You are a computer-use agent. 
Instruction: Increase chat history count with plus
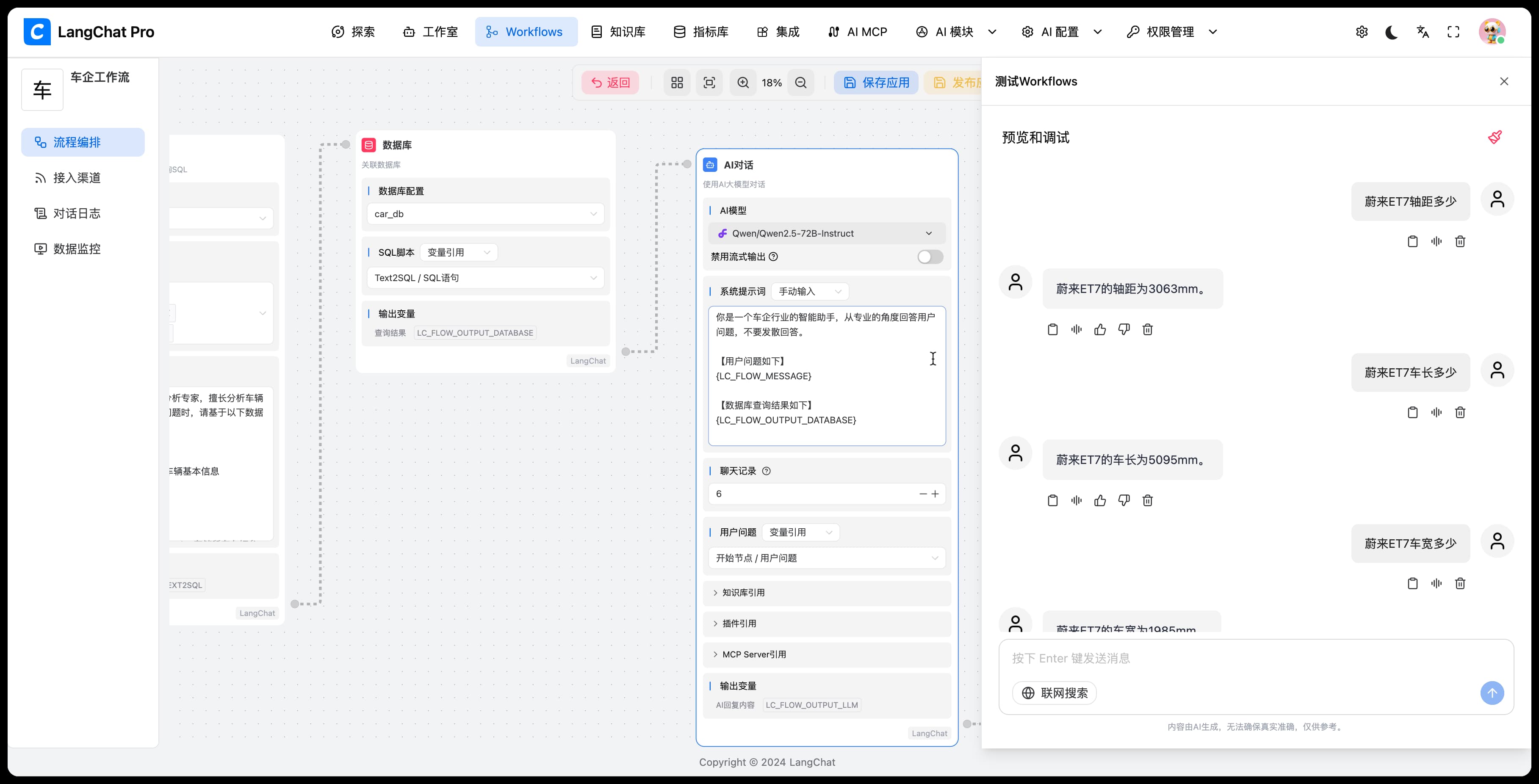point(935,494)
